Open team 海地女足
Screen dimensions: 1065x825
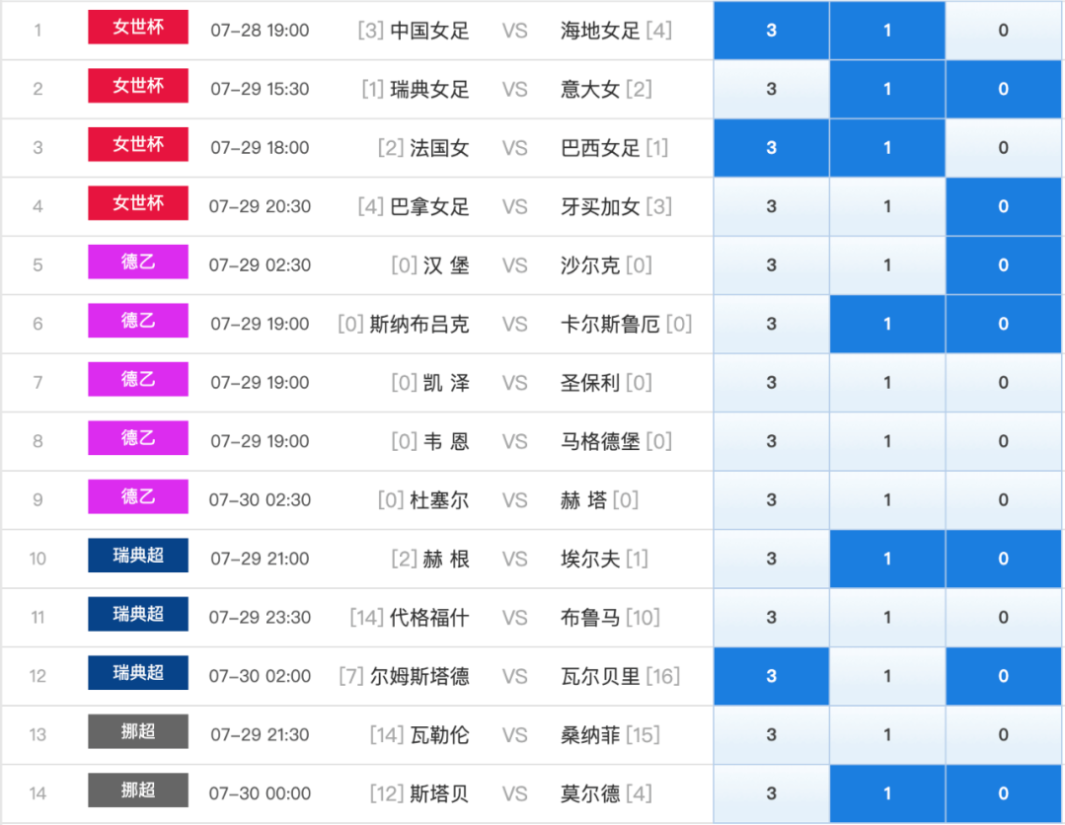600,31
